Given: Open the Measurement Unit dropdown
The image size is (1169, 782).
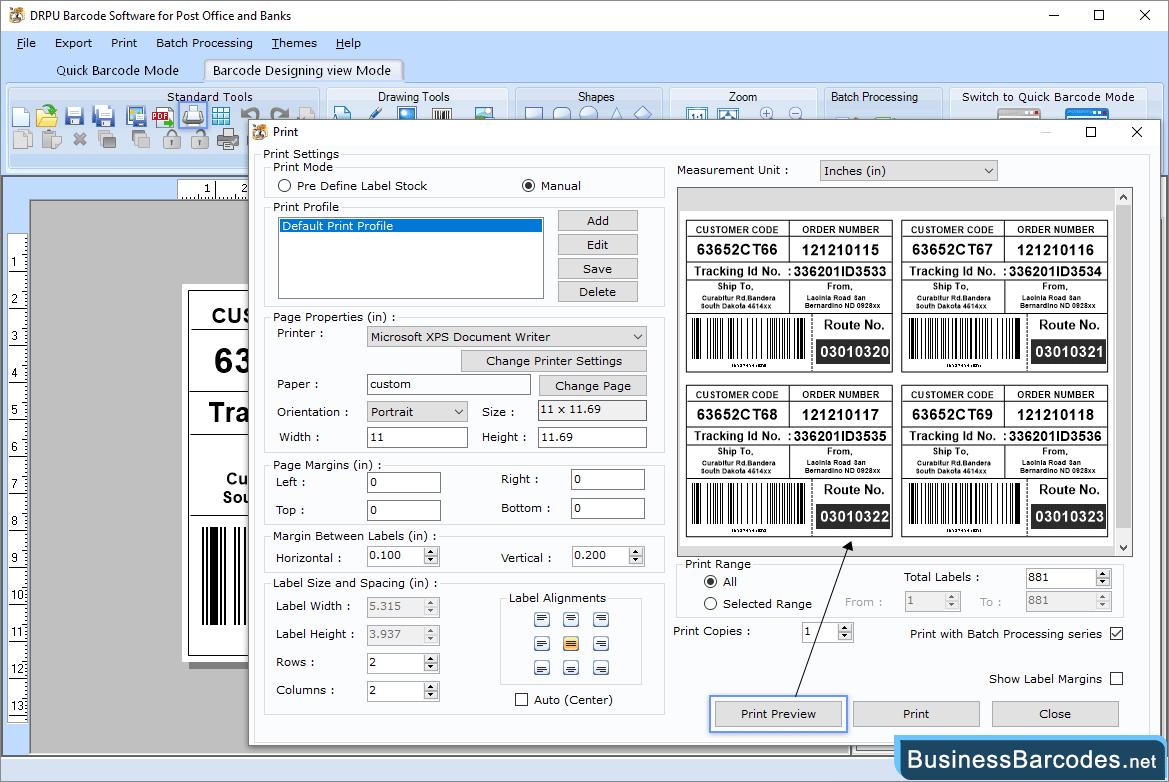Looking at the screenshot, I should pos(908,171).
